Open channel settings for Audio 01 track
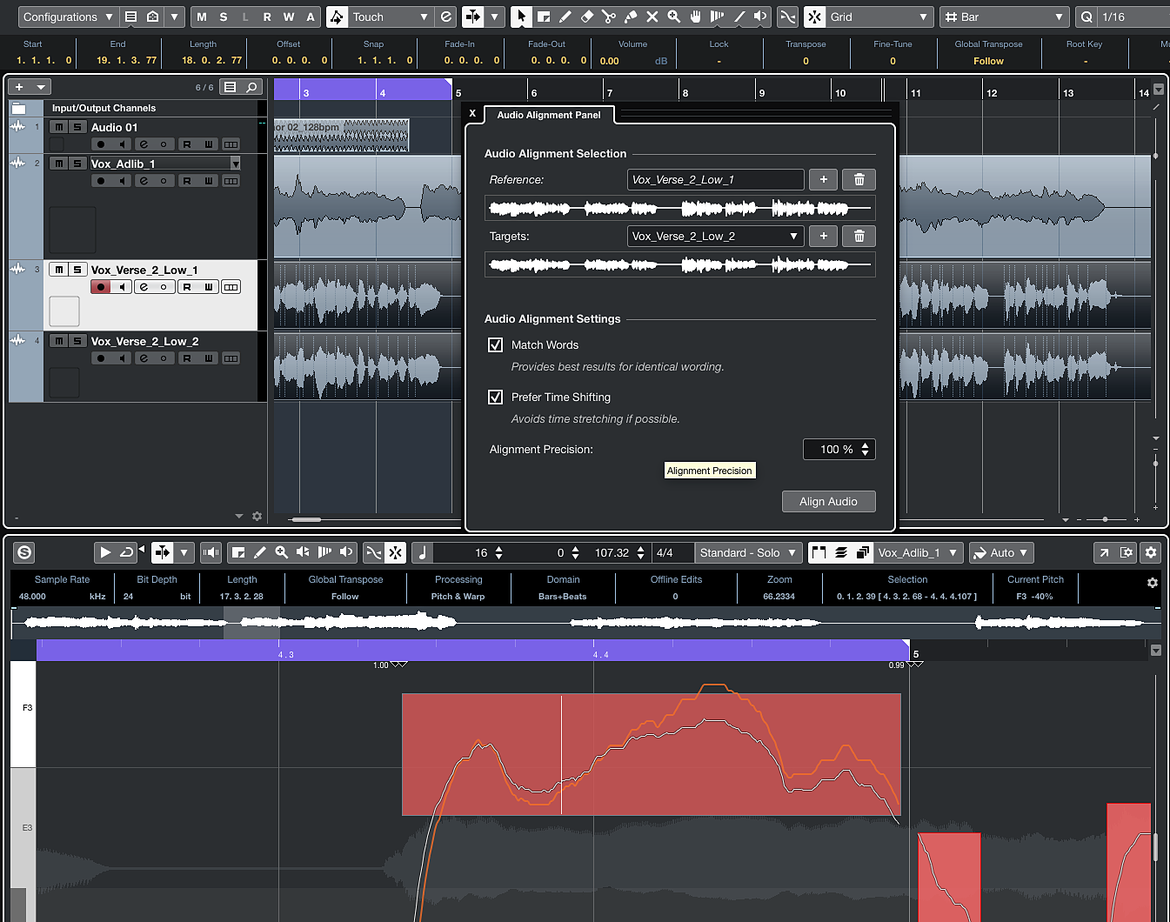Image resolution: width=1170 pixels, height=922 pixels. pos(143,145)
